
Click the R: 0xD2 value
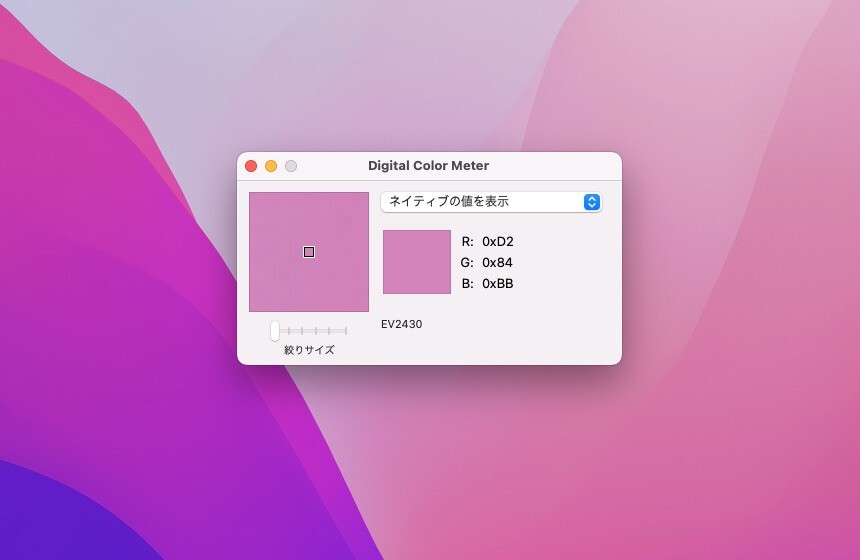pyautogui.click(x=487, y=242)
